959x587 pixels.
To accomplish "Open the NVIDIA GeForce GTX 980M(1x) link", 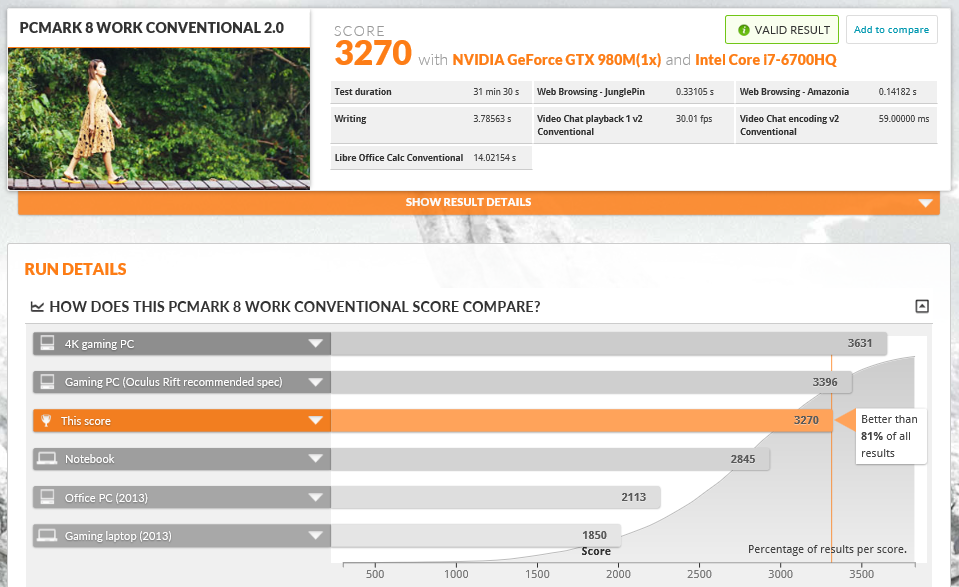I will (557, 60).
